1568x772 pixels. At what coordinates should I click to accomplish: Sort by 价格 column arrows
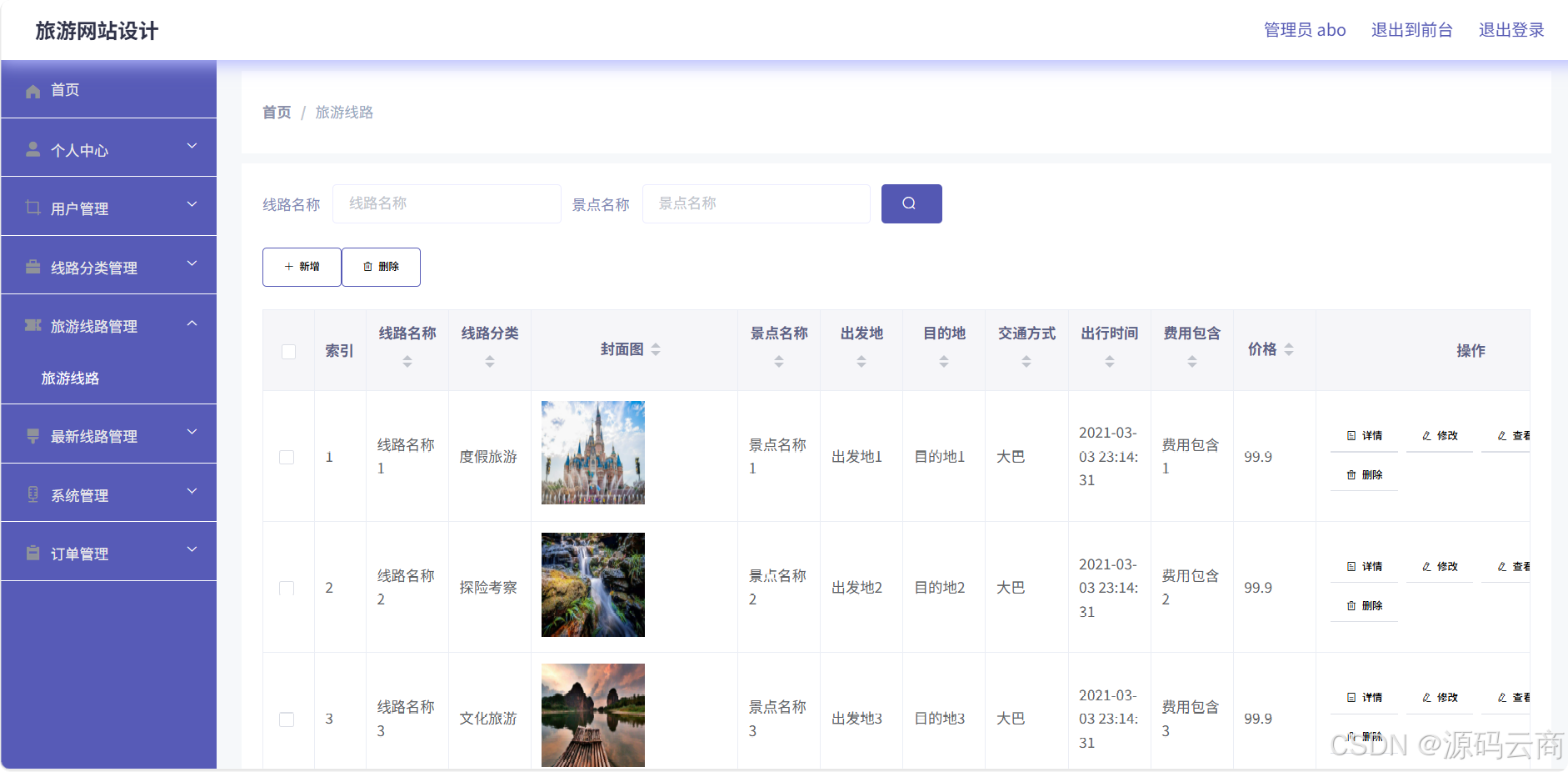(x=1289, y=349)
